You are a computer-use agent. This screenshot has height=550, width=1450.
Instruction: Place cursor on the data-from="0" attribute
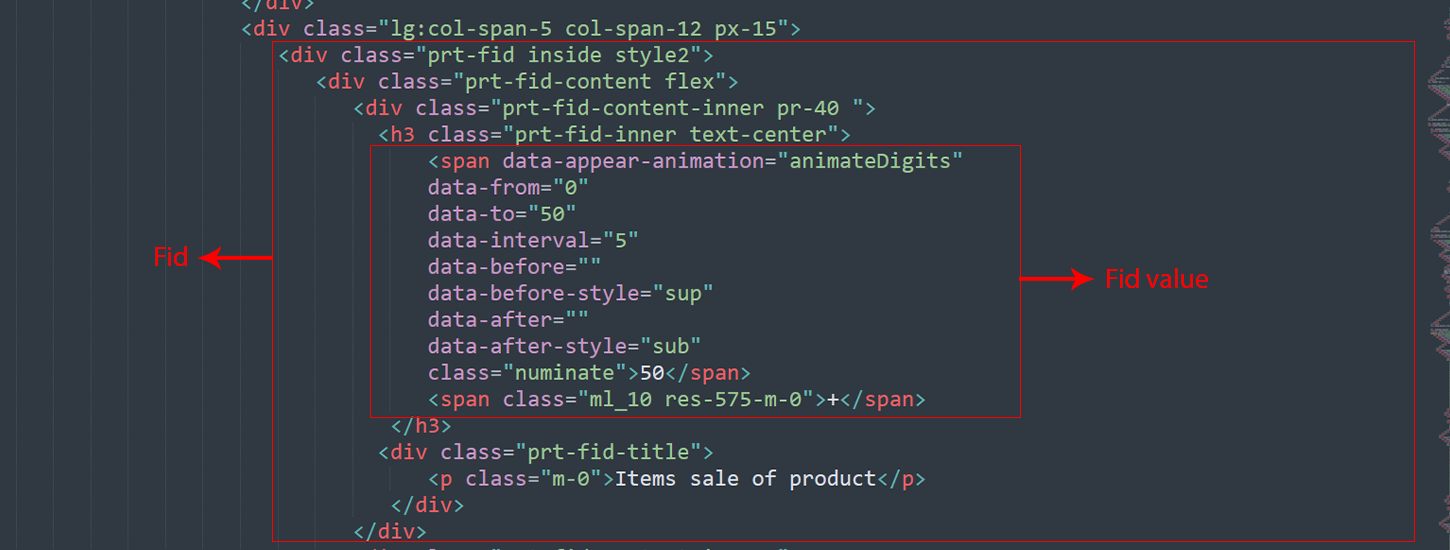coord(508,187)
